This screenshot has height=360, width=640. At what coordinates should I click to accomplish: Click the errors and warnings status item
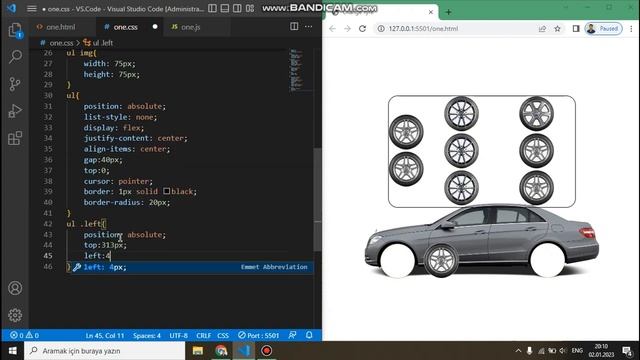[x=24, y=336]
